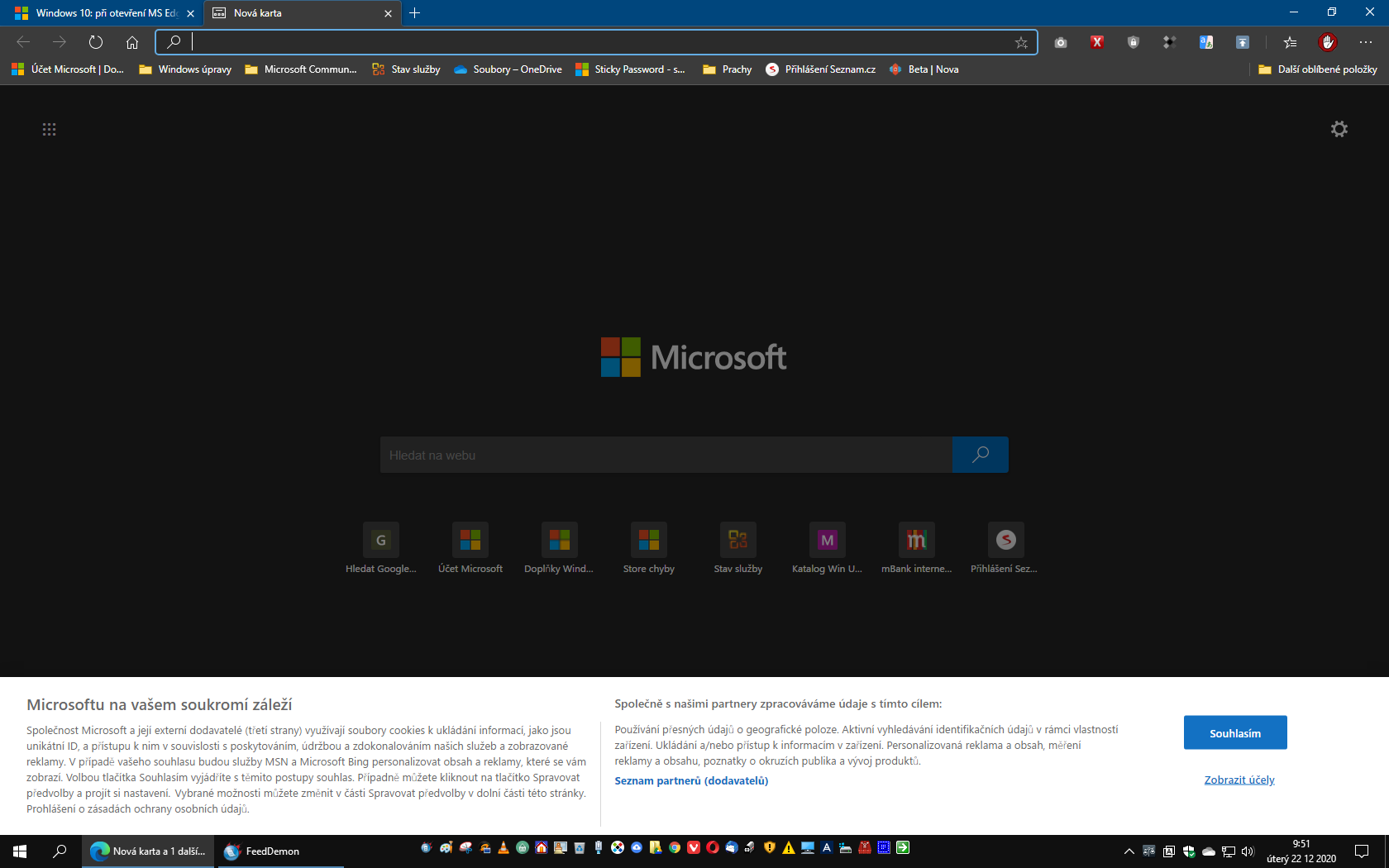Viewport: 1389px width, 868px height.
Task: Add this page to favorites with the star
Action: pos(1021,42)
